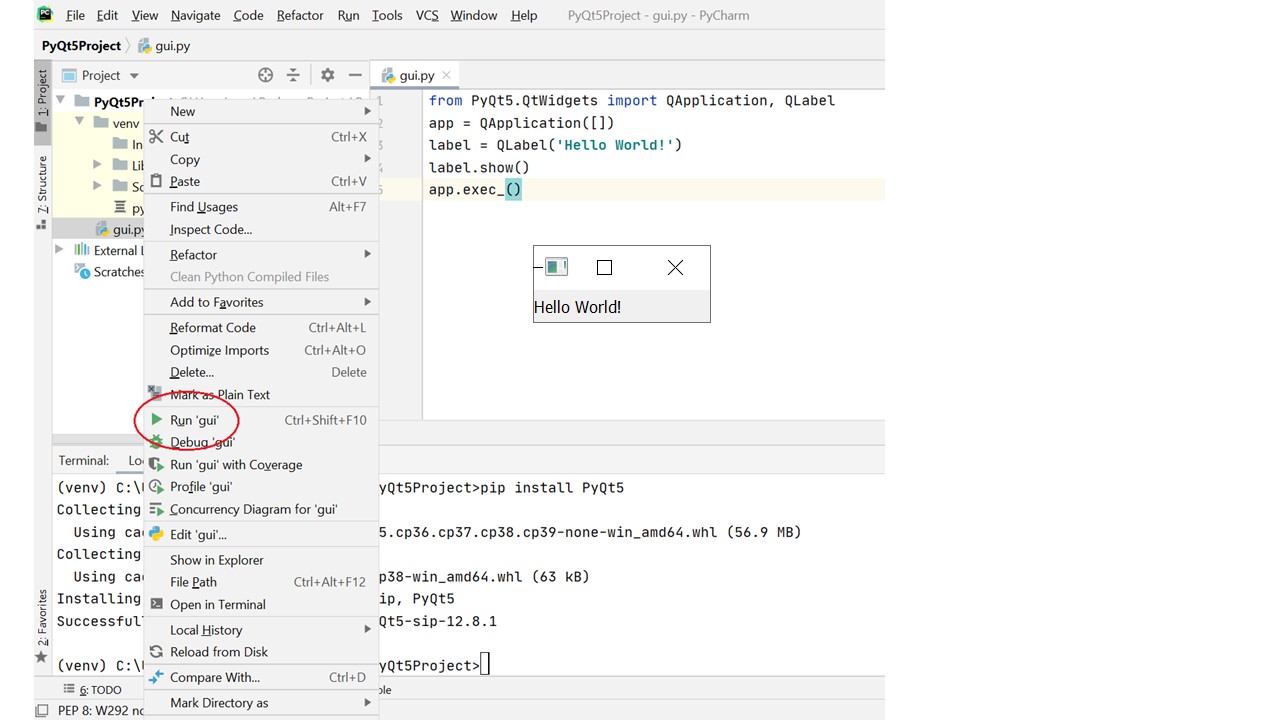1280x720 pixels.
Task: Click the Compare With icon
Action: (x=156, y=677)
